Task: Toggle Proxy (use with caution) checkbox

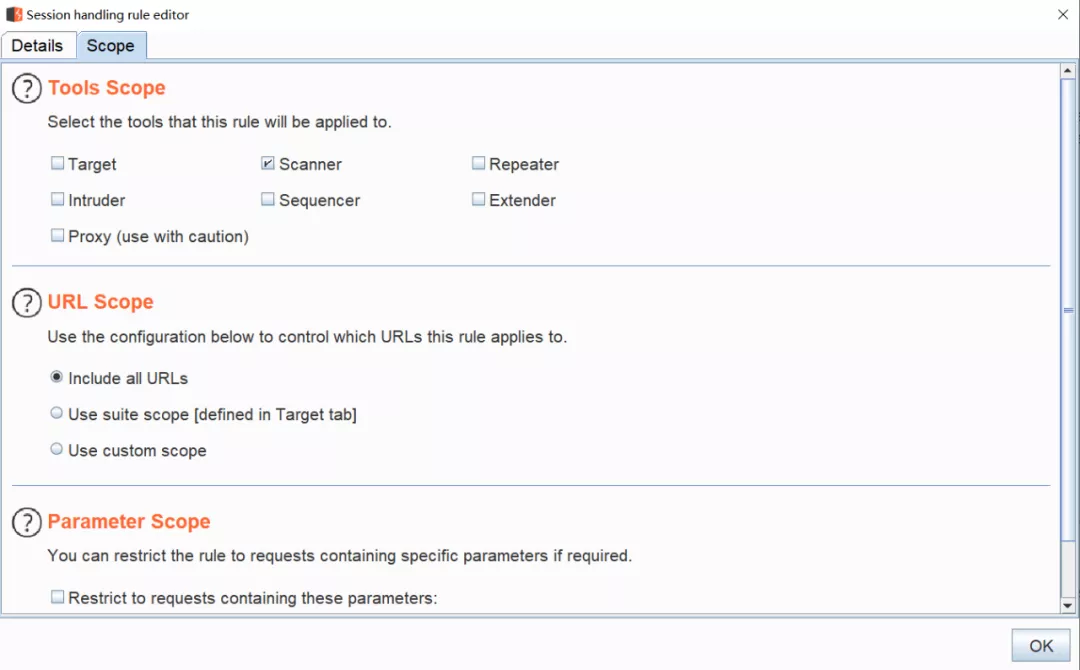Action: coord(57,235)
